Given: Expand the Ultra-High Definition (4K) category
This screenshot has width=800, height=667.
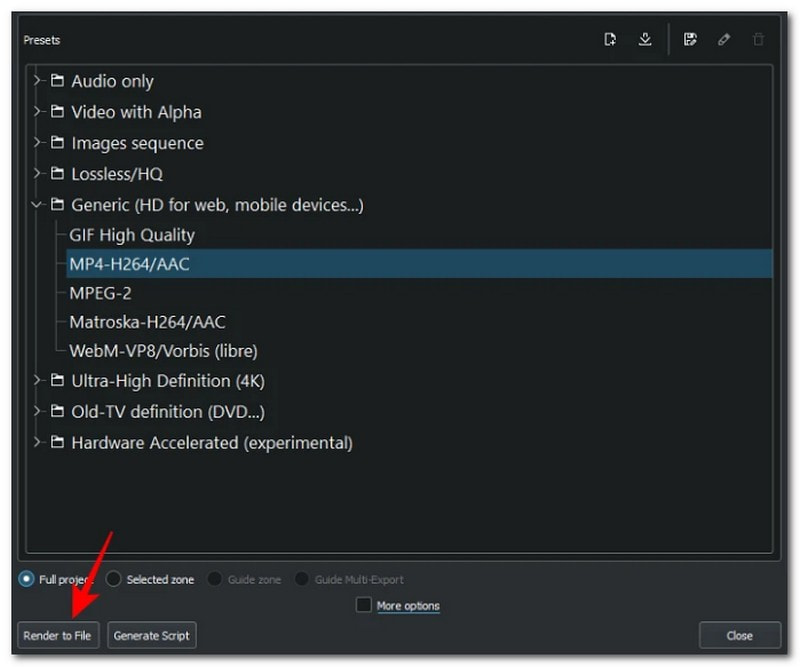Looking at the screenshot, I should point(37,381).
